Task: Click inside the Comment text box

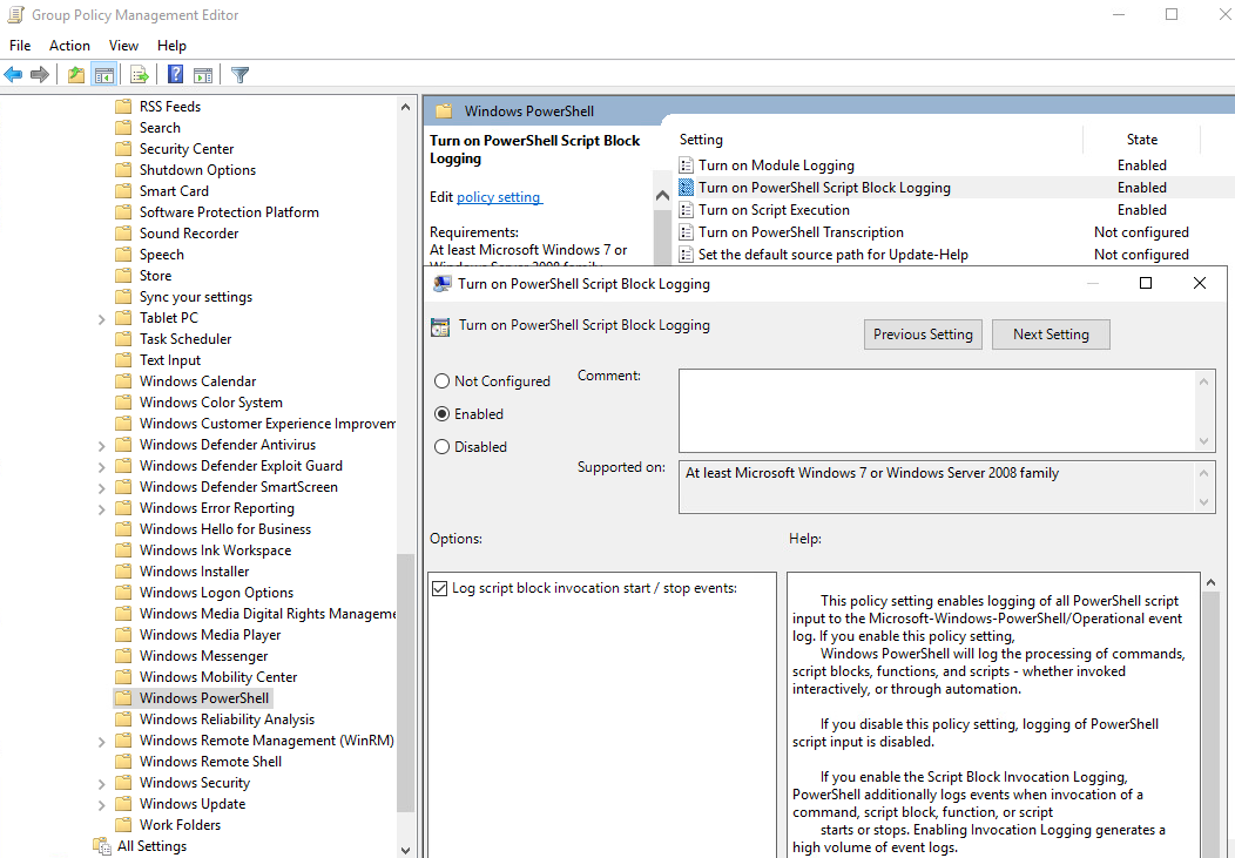Action: (x=935, y=410)
